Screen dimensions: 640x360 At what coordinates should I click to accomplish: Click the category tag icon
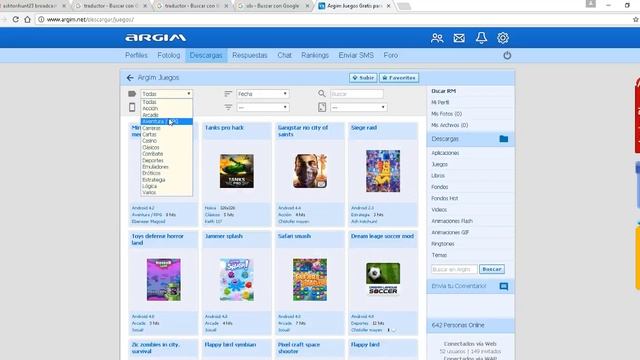(x=132, y=94)
